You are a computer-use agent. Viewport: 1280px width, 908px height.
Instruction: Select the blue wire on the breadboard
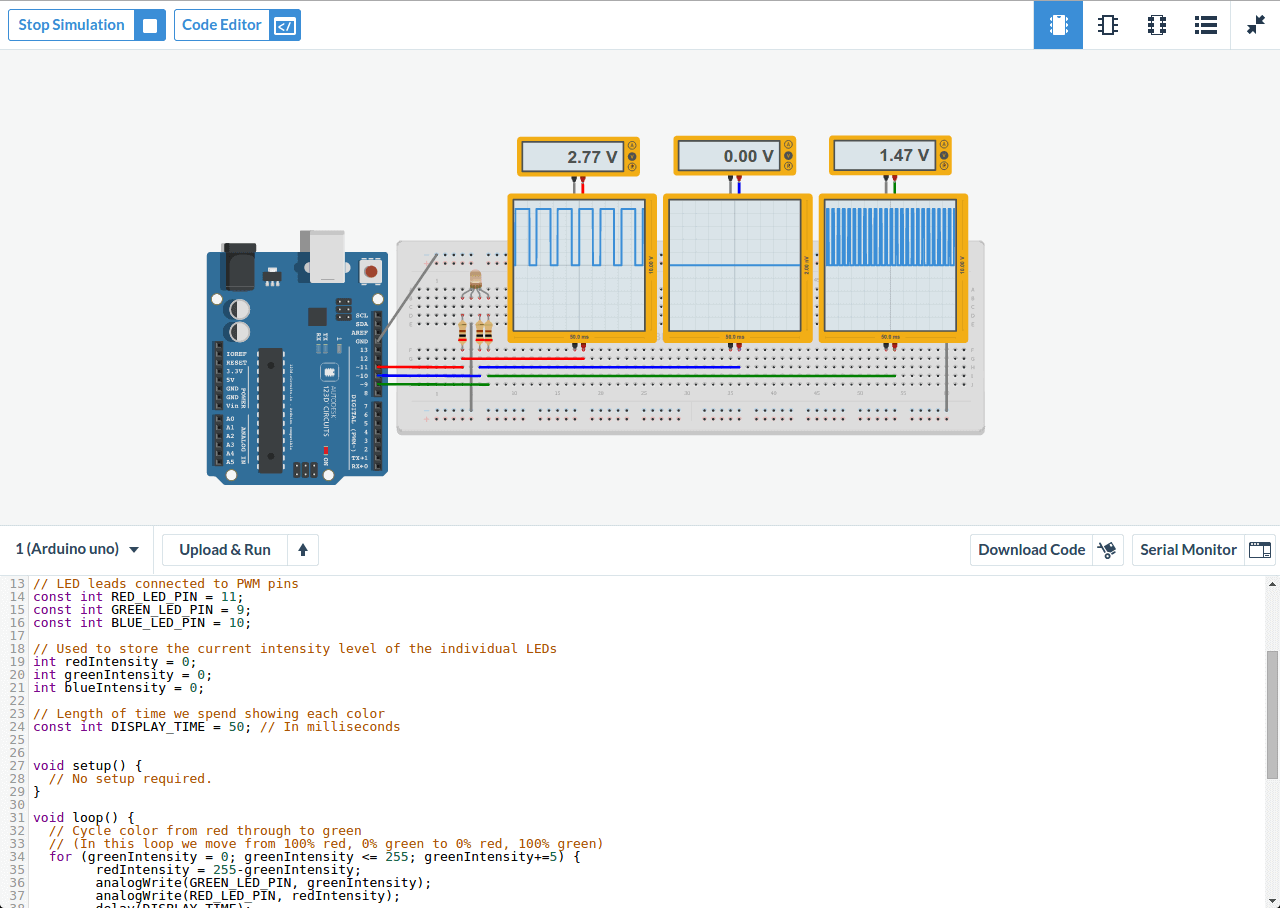609,367
